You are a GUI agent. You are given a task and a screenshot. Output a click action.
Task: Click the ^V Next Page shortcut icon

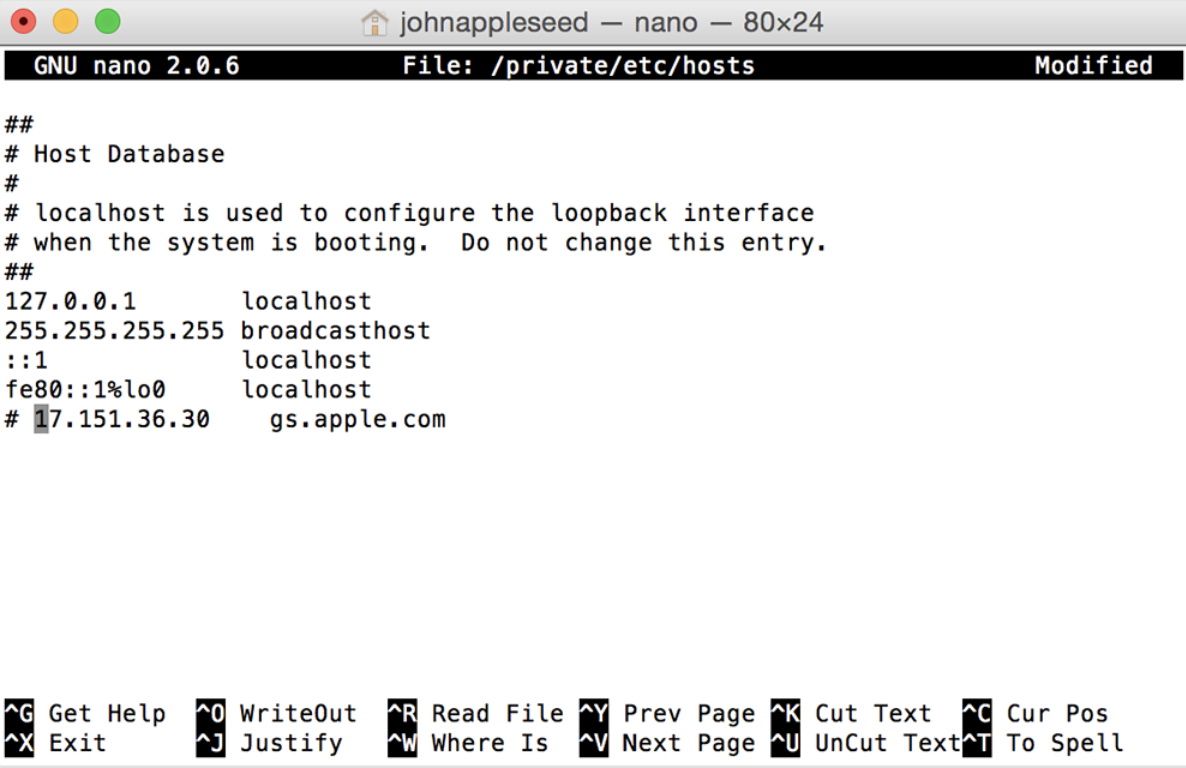(592, 743)
